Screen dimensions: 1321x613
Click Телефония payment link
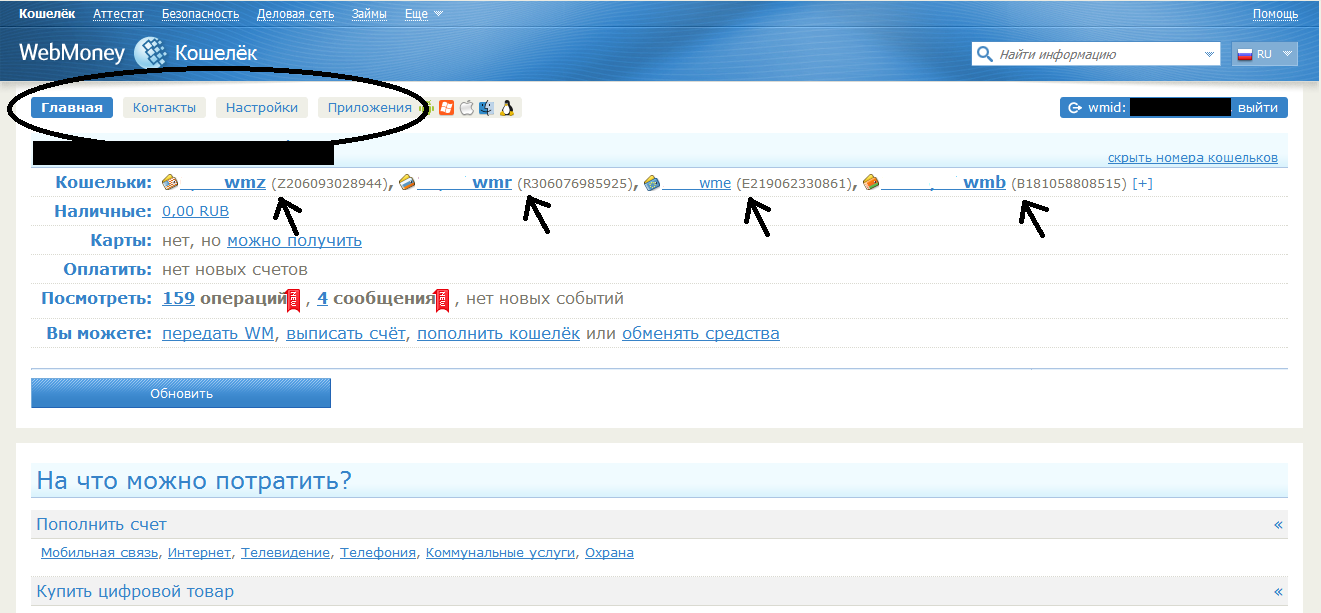pos(378,553)
